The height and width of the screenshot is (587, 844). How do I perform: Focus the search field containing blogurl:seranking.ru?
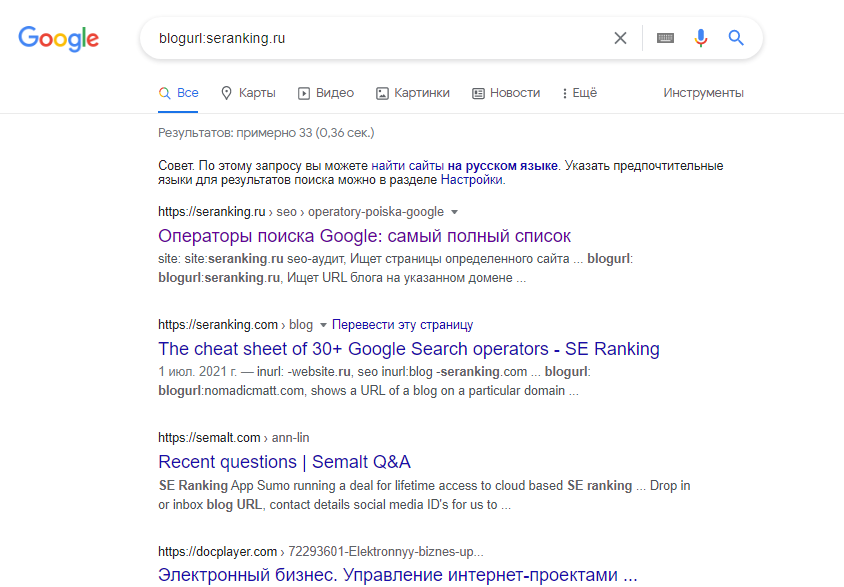pyautogui.click(x=377, y=38)
